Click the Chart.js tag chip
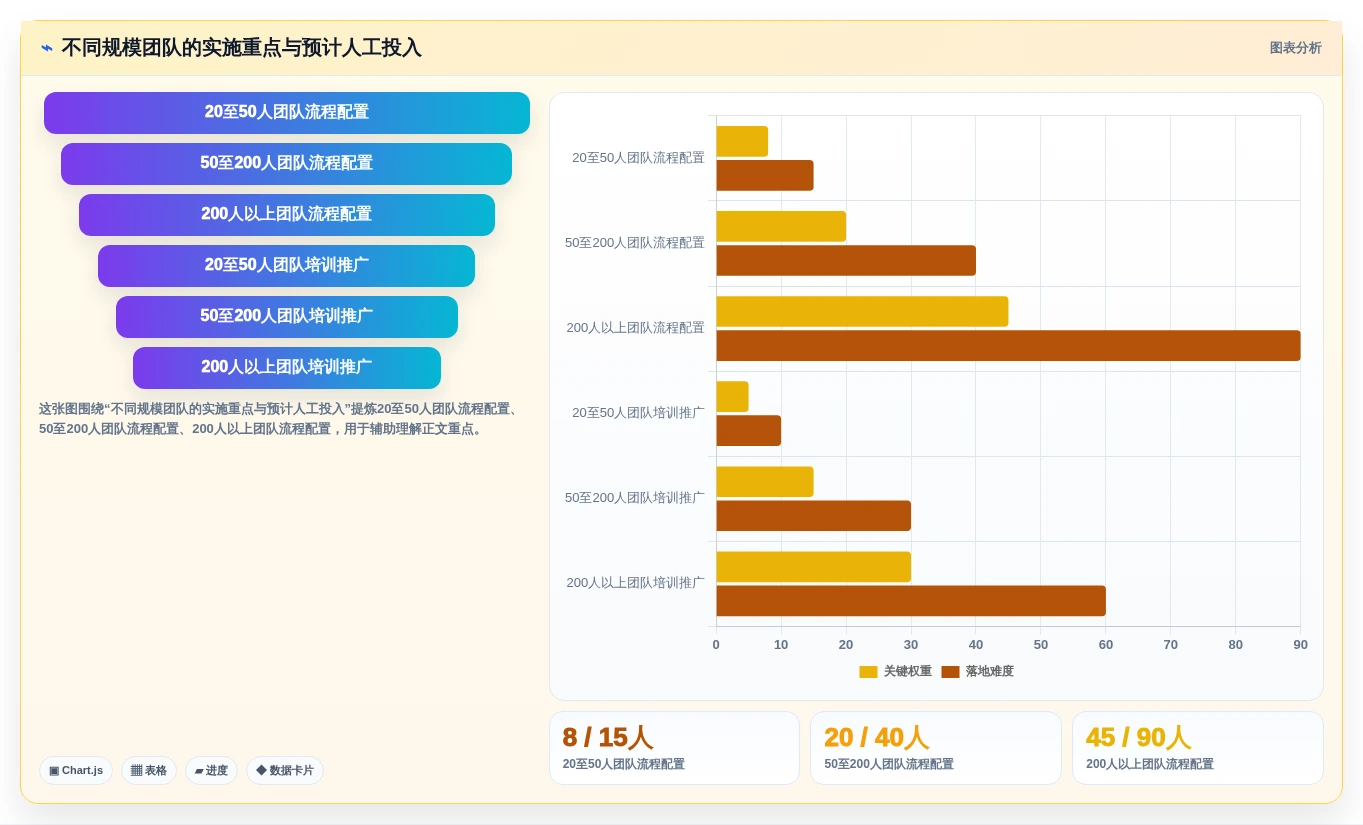The width and height of the screenshot is (1363, 825). 76,771
